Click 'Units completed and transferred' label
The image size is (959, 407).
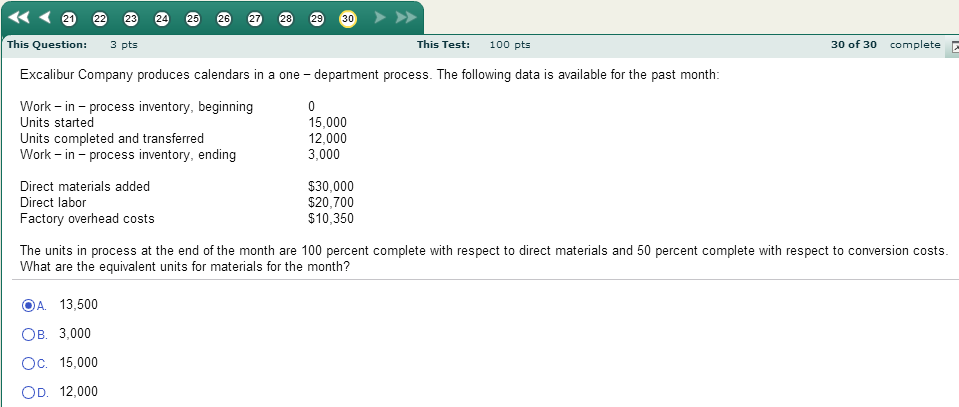coord(112,139)
